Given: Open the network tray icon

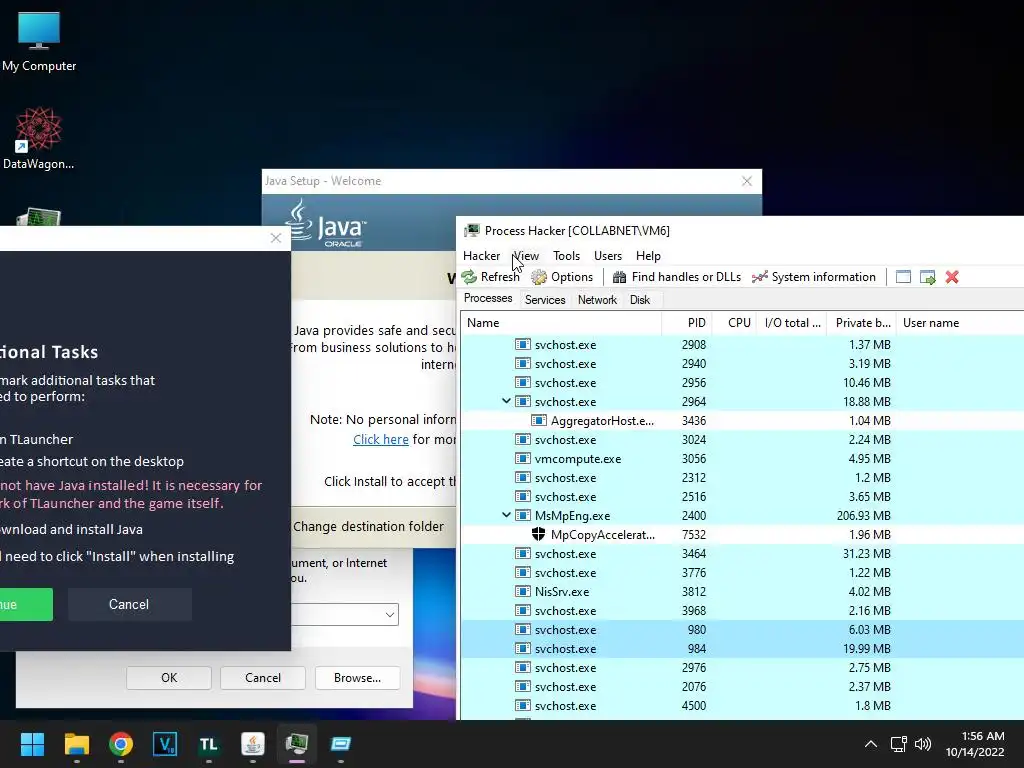Looking at the screenshot, I should tap(899, 744).
